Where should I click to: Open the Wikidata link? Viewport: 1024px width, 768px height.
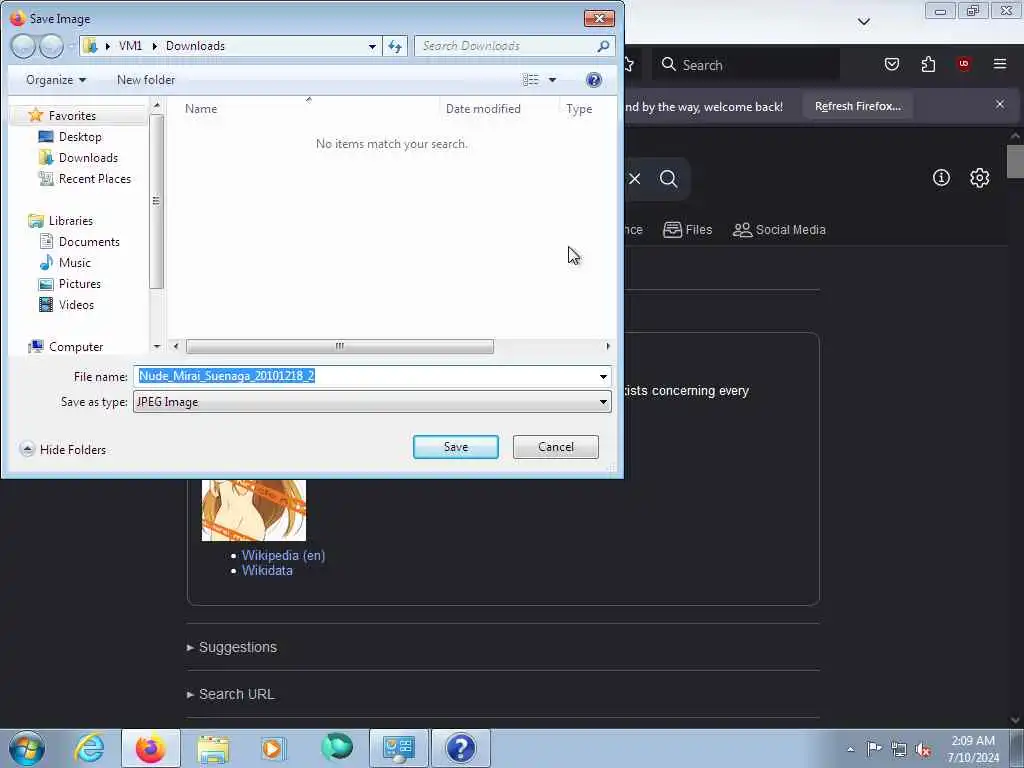click(x=267, y=570)
